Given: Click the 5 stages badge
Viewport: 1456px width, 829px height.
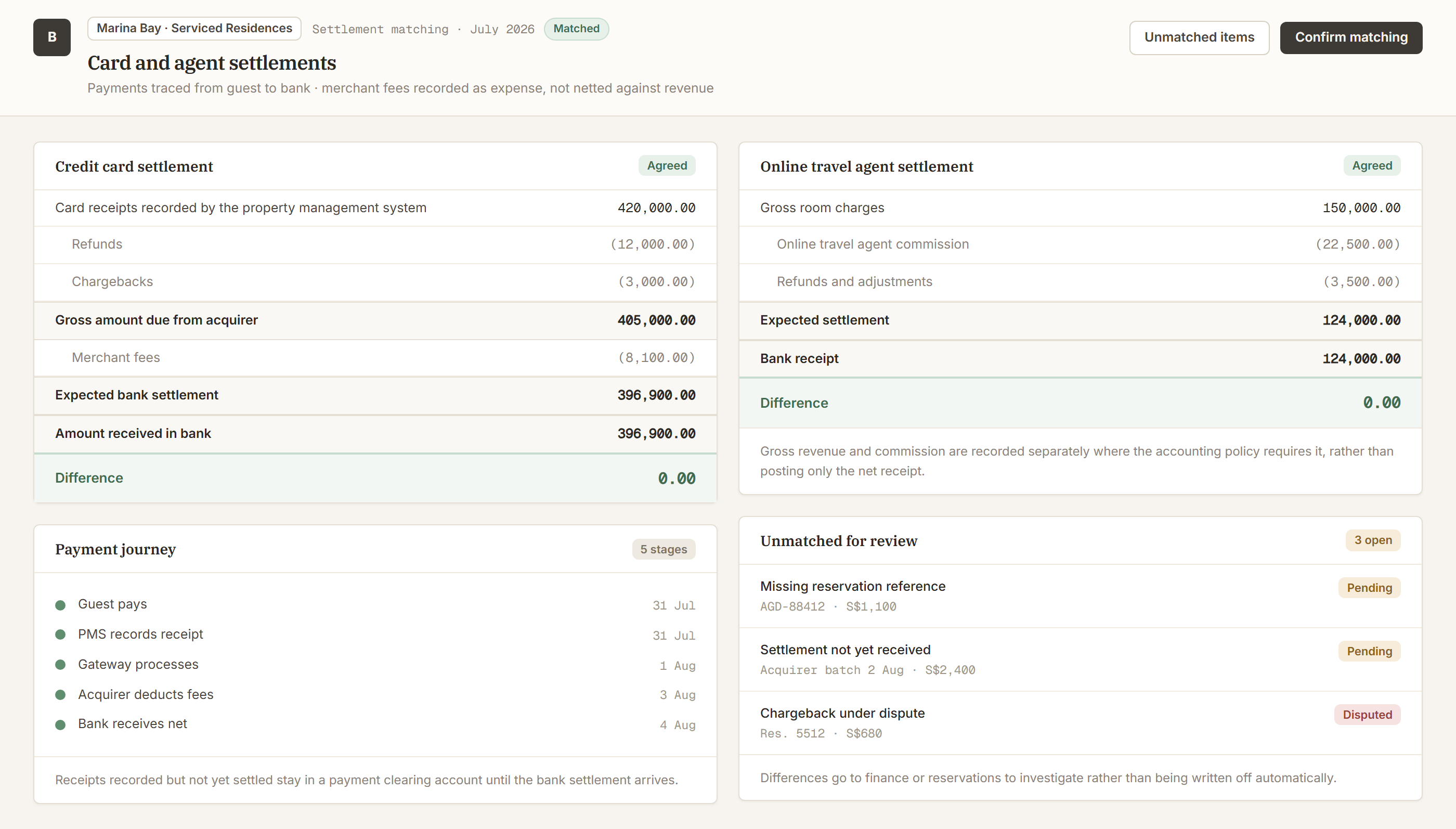Looking at the screenshot, I should (x=663, y=549).
